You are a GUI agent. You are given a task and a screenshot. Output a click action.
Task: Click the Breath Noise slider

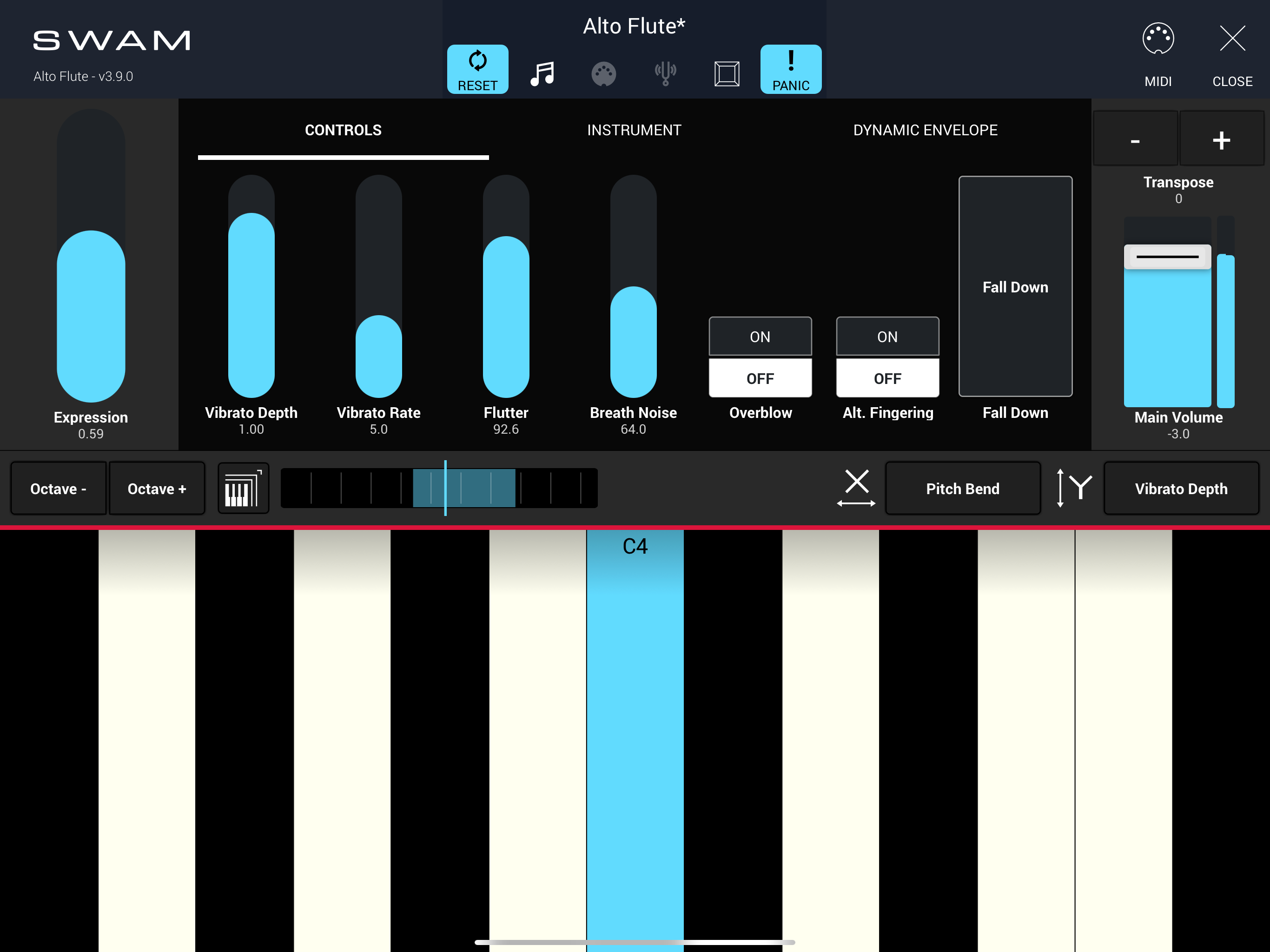[633, 286]
